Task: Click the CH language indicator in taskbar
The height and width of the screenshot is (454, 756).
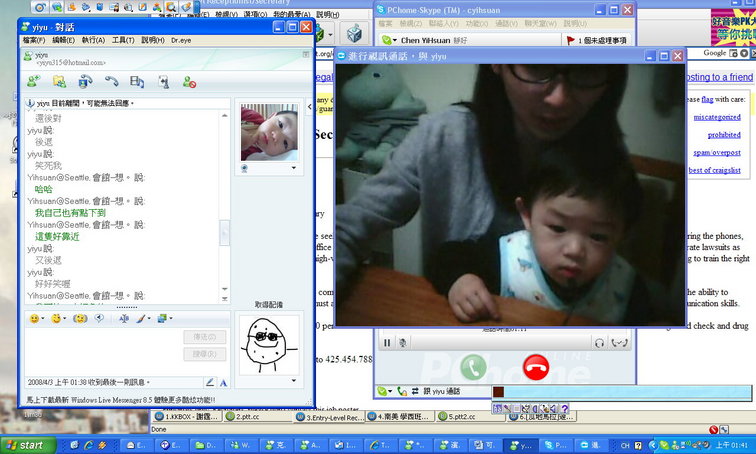Action: pyautogui.click(x=624, y=446)
